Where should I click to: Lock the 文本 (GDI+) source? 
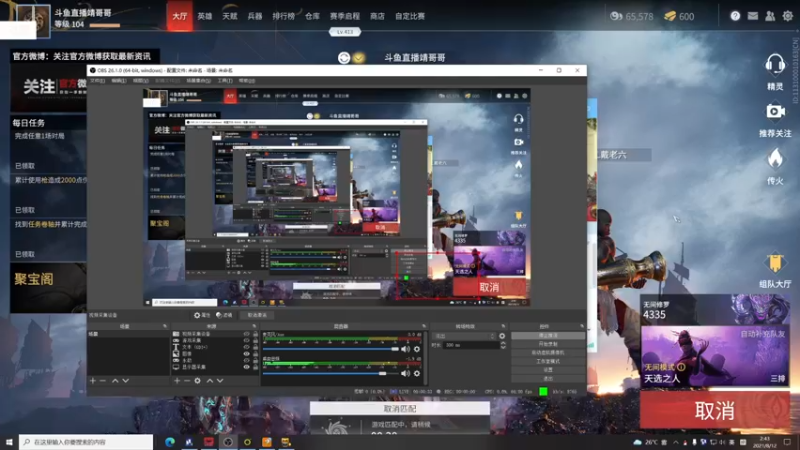click(x=255, y=347)
